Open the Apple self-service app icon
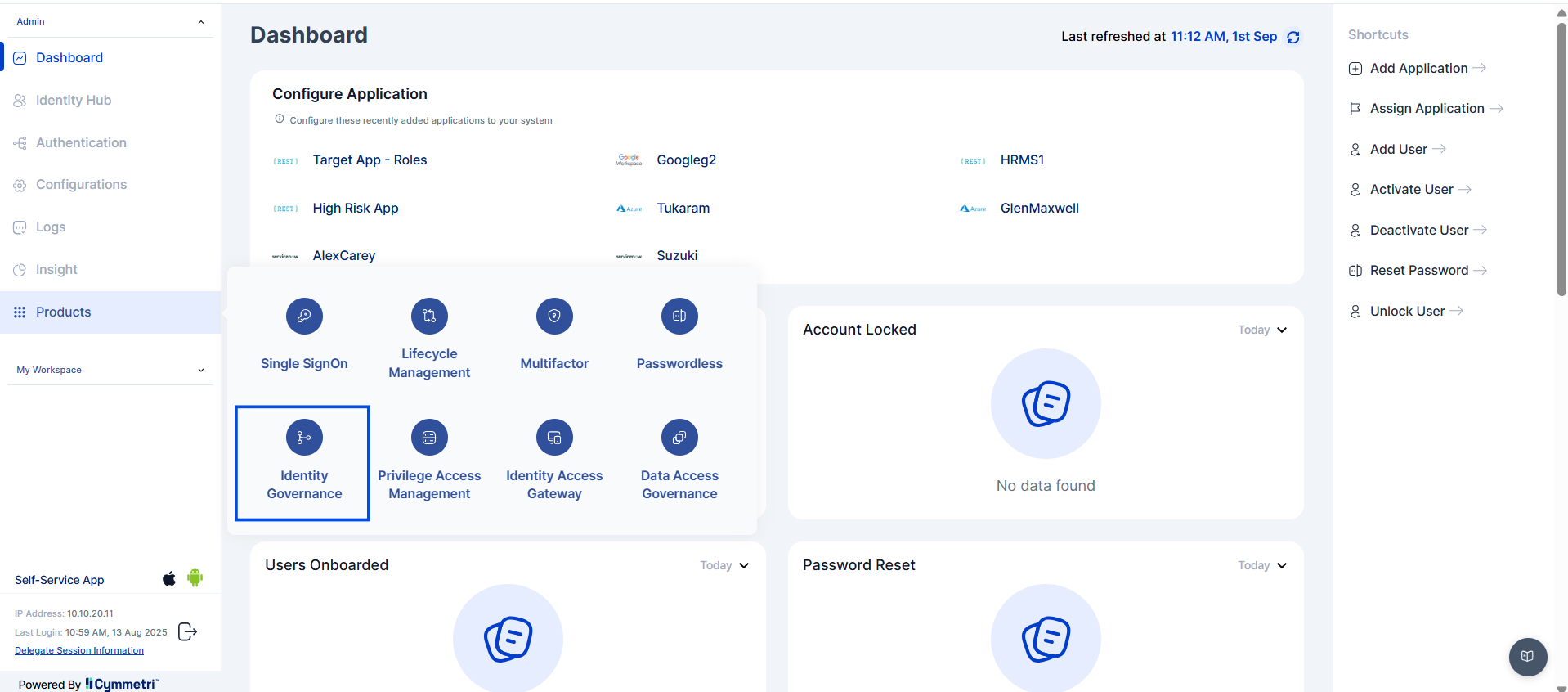1568x692 pixels. [x=169, y=579]
